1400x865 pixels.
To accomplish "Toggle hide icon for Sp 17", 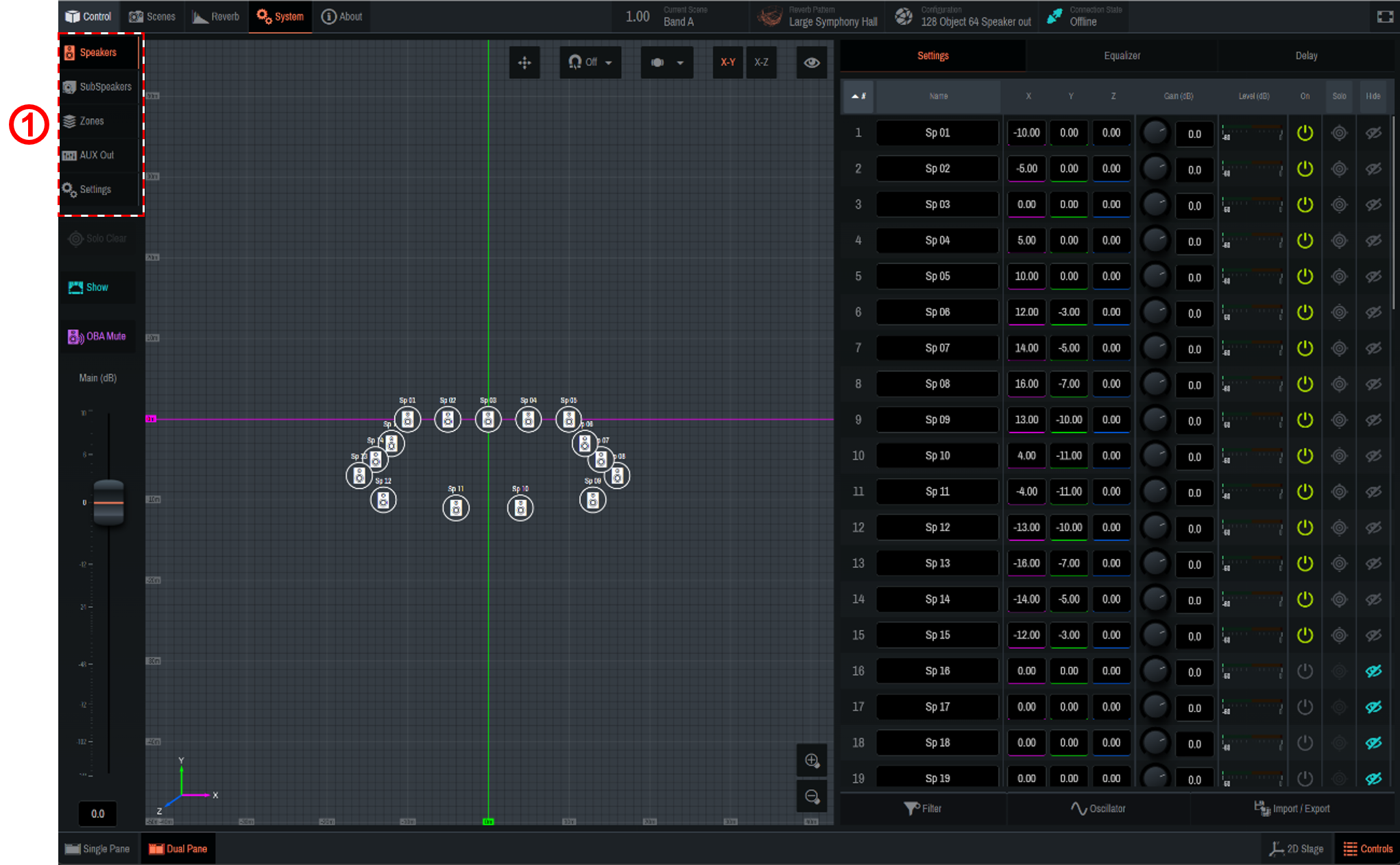I will tap(1373, 707).
